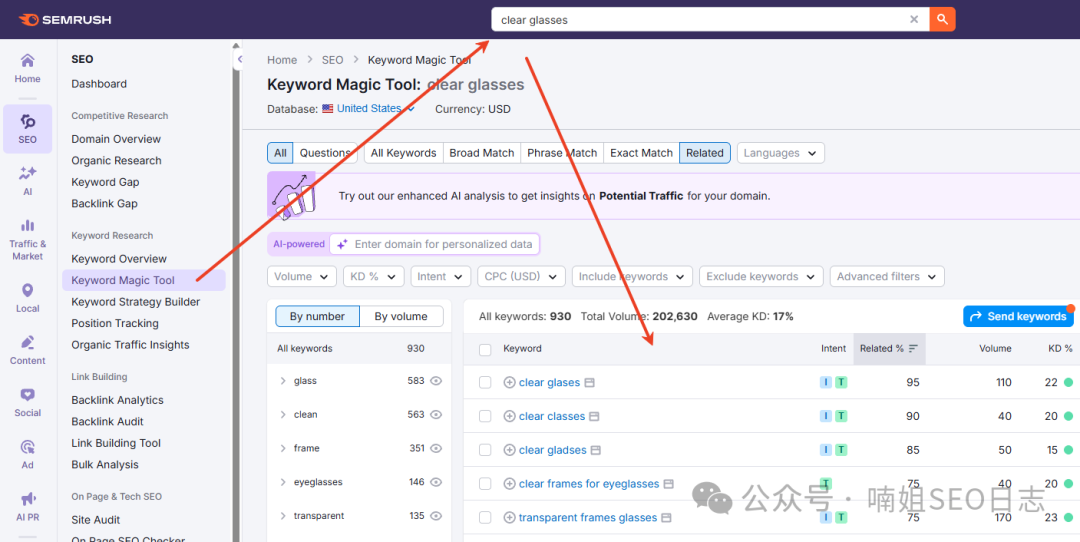Screen dimensions: 1080x542
Task: Open AI PR section in left rail
Action: point(28,507)
